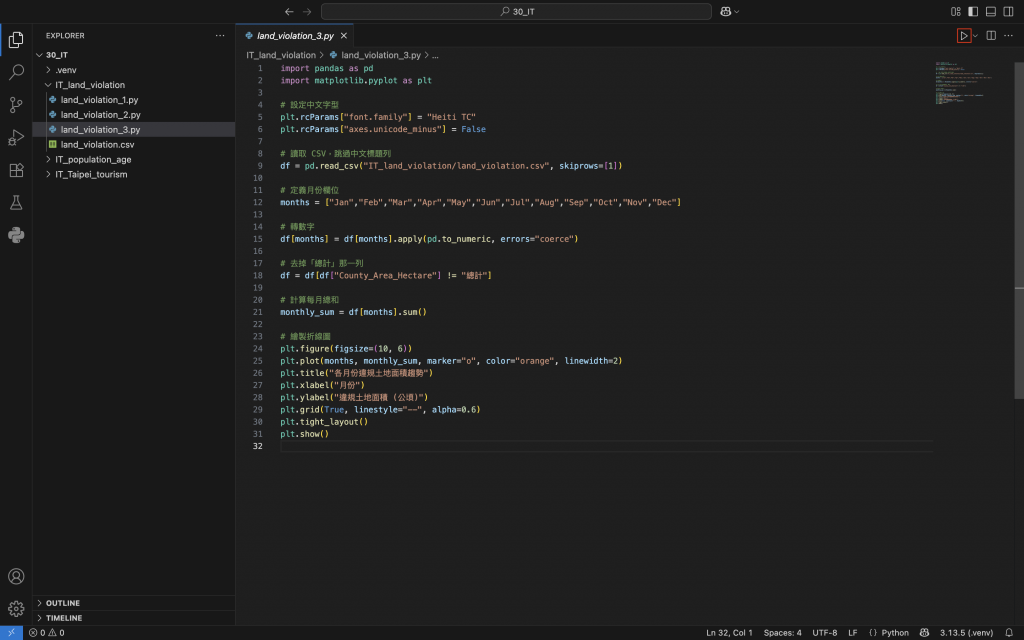Toggle the Secondary Side Bar visibility
Screen dimensions: 1024x640
coord(1008,11)
